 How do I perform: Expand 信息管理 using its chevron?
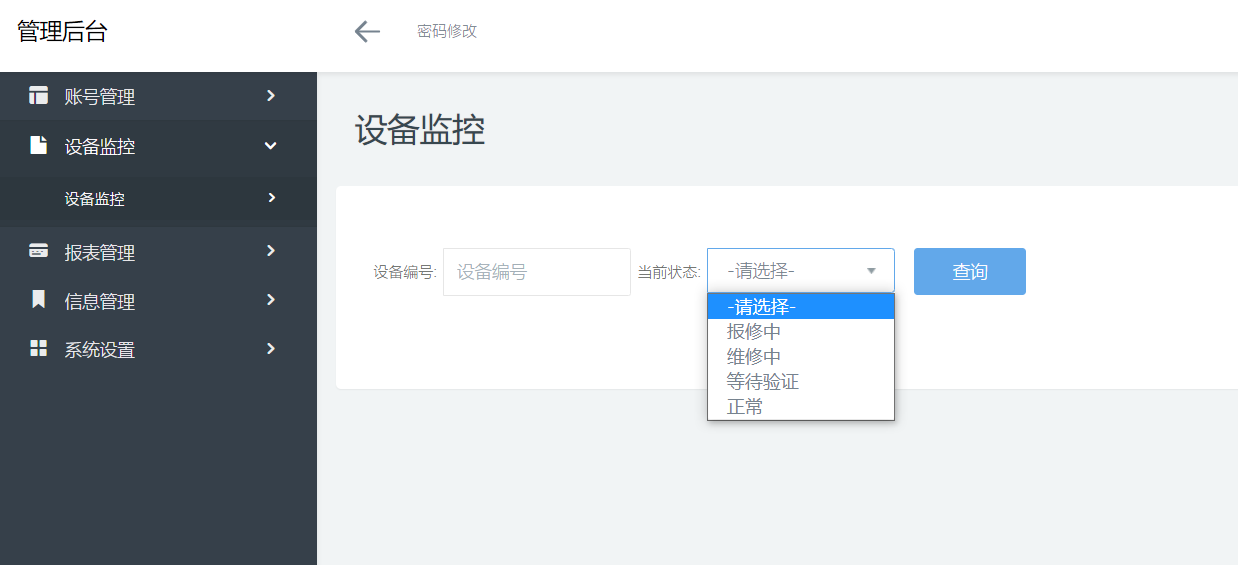click(271, 300)
